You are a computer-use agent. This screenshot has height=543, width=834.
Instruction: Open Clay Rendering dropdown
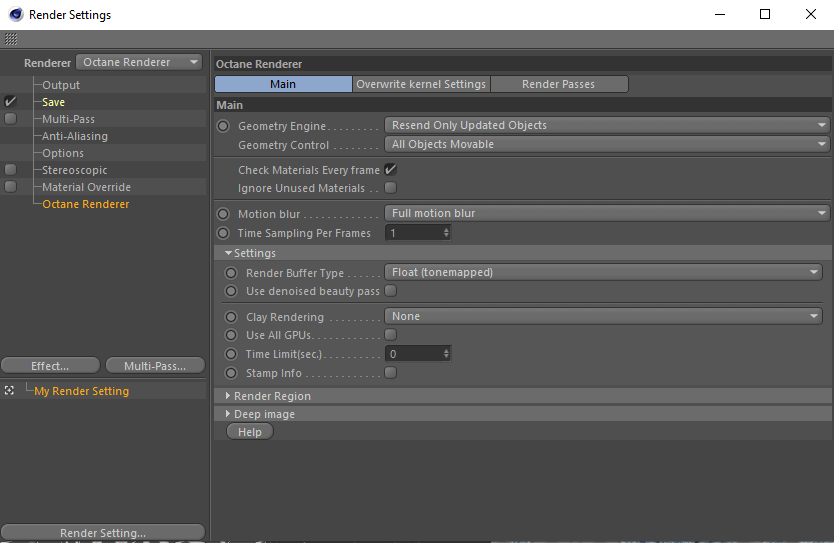click(603, 316)
